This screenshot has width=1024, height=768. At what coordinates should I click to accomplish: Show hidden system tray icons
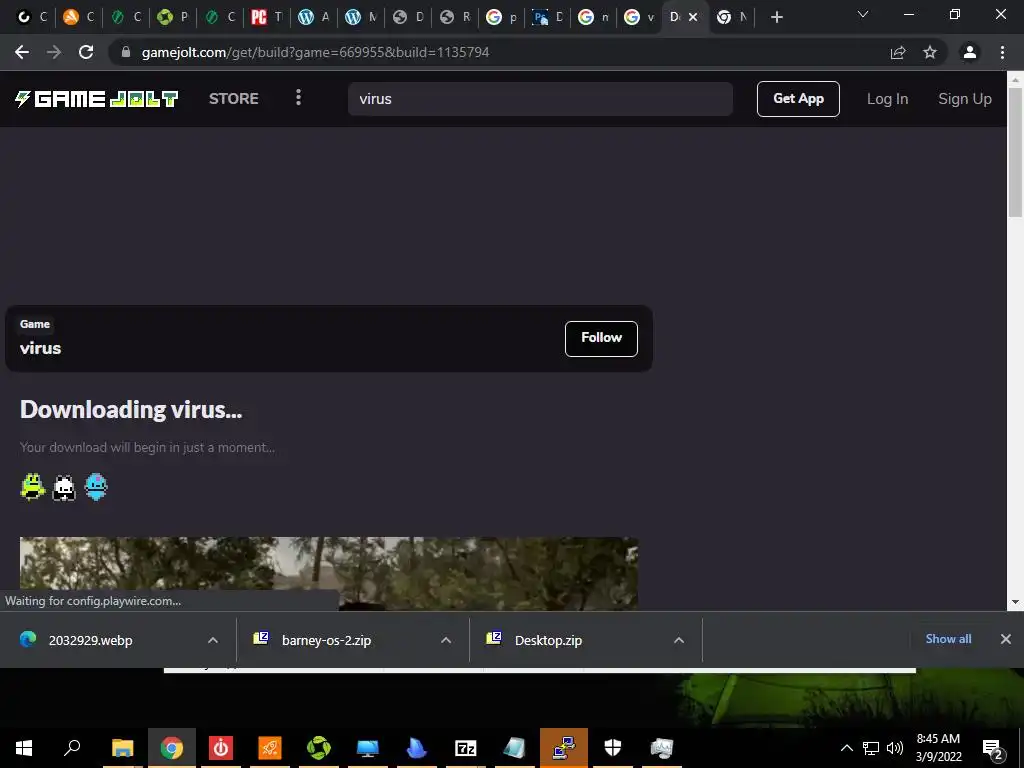(846, 748)
